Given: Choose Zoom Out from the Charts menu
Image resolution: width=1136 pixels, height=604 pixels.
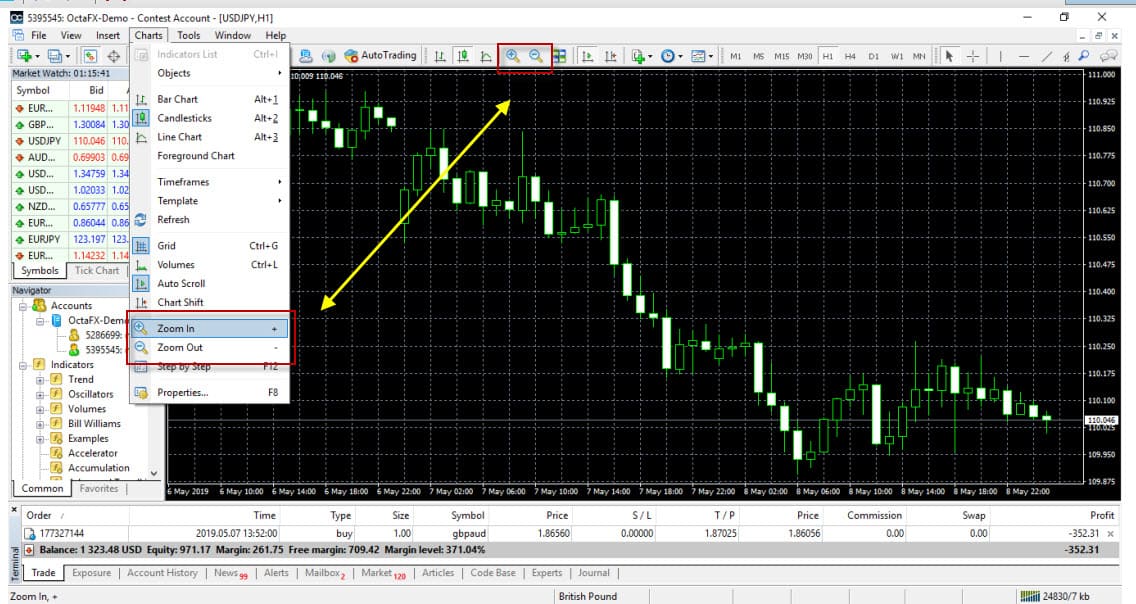Looking at the screenshot, I should click(x=180, y=348).
